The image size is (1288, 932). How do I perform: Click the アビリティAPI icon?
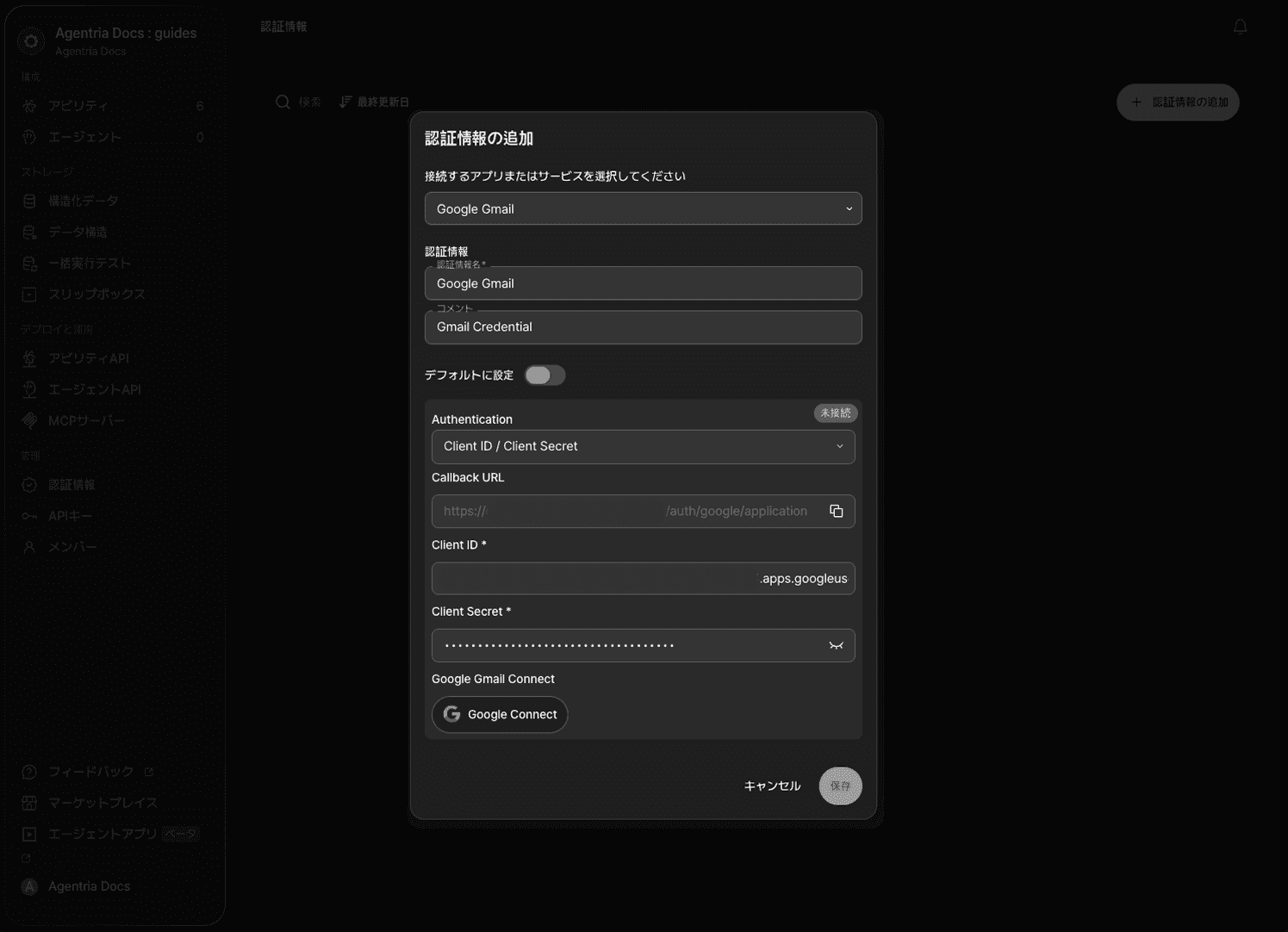29,358
